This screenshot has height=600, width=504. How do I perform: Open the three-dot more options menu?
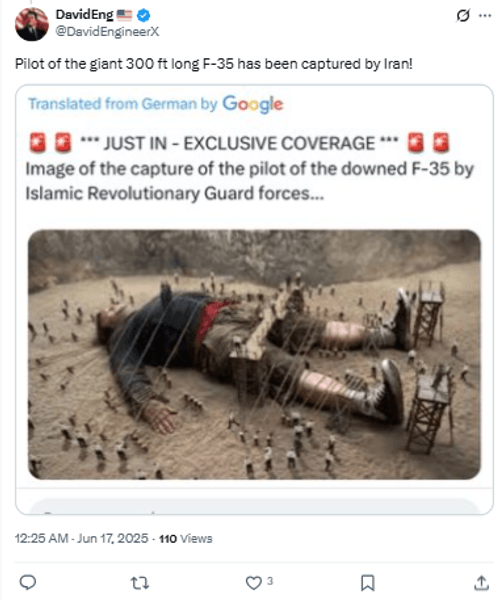pyautogui.click(x=485, y=16)
